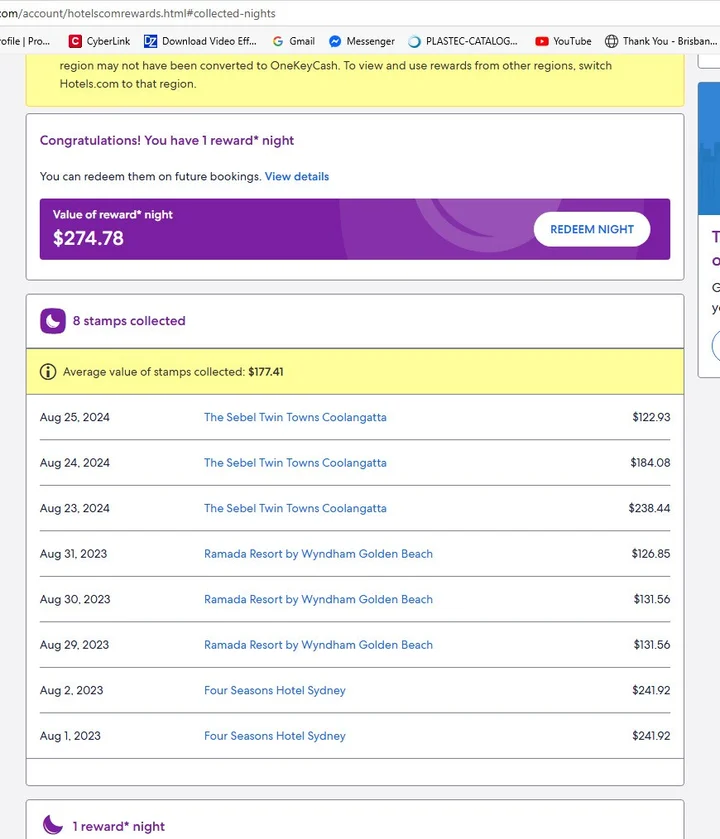Open The Sebel Twin Towns link for Aug 25, 2024
Image resolution: width=720 pixels, height=839 pixels.
[295, 417]
